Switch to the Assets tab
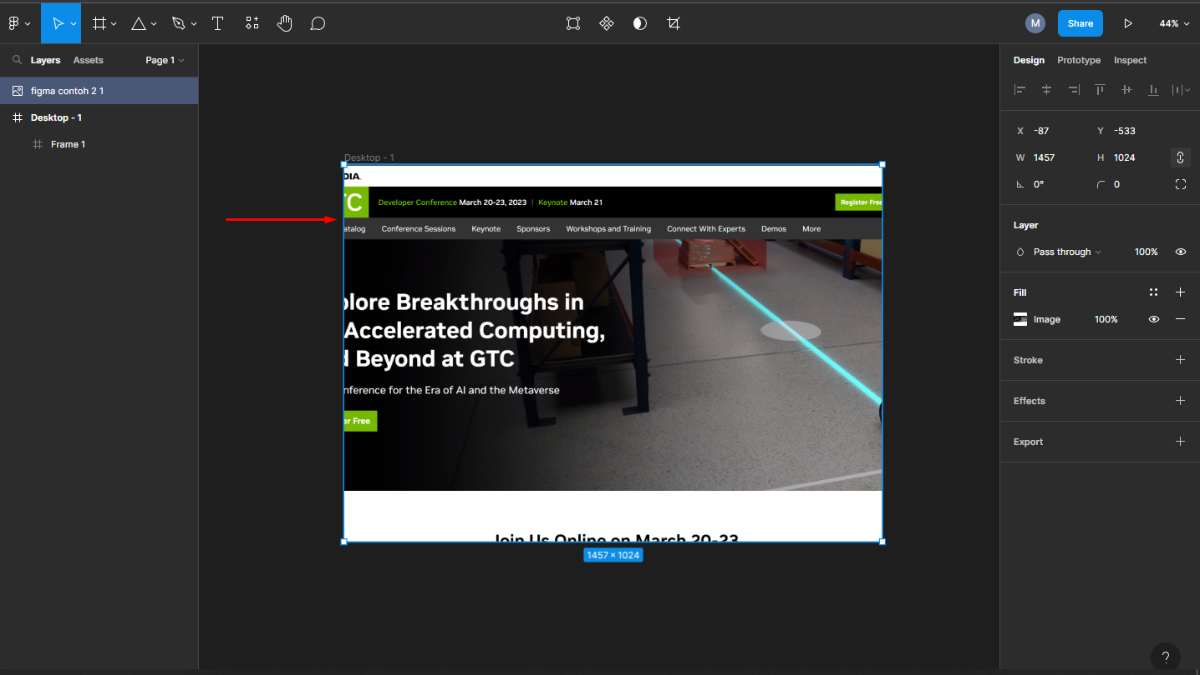Viewport: 1200px width, 675px height. coord(88,60)
